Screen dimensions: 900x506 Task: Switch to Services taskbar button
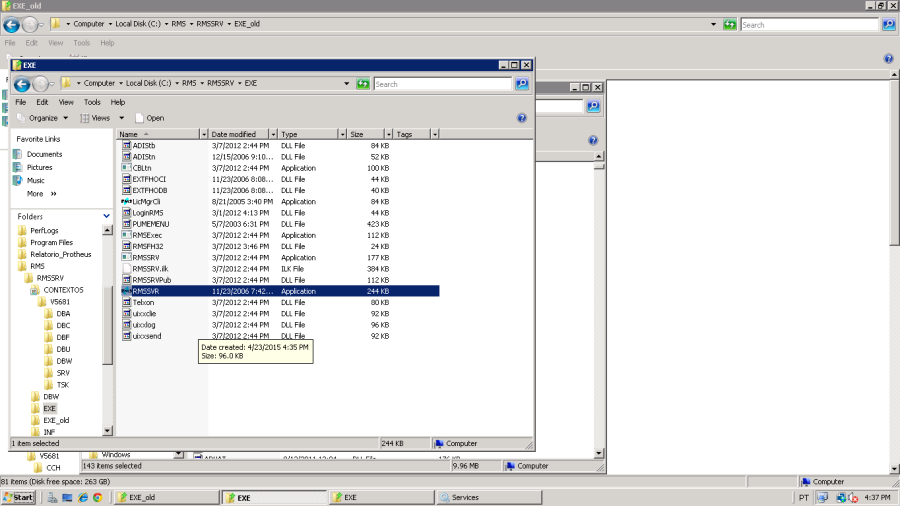tap(489, 497)
